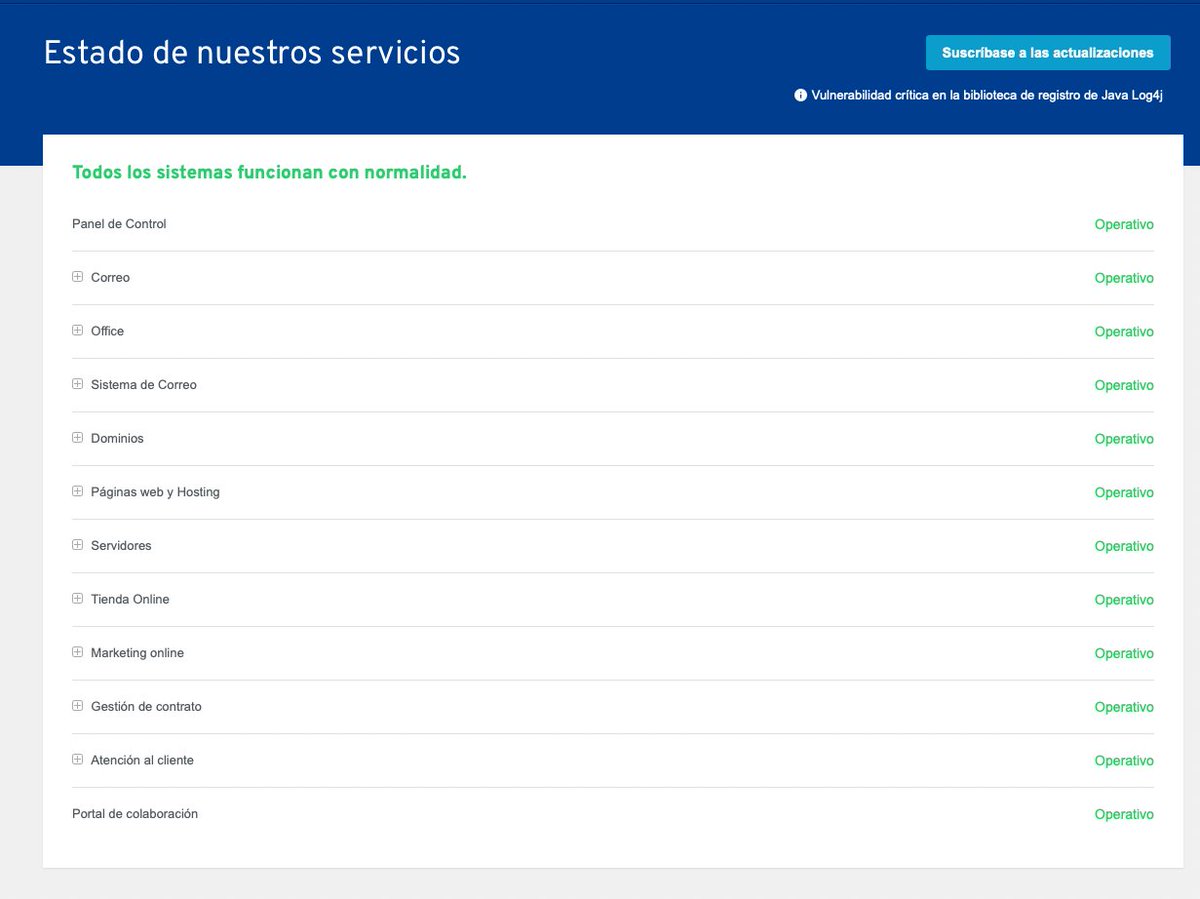Click the Panel de Control label
The image size is (1200, 899).
coord(119,224)
